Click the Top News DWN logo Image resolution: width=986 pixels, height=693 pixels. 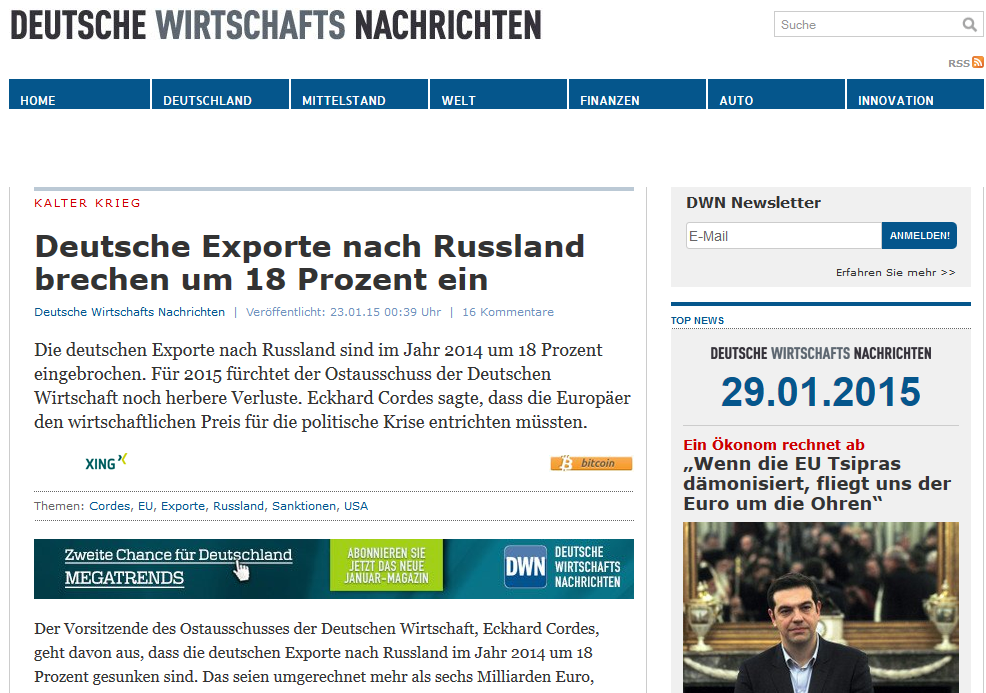click(x=820, y=353)
